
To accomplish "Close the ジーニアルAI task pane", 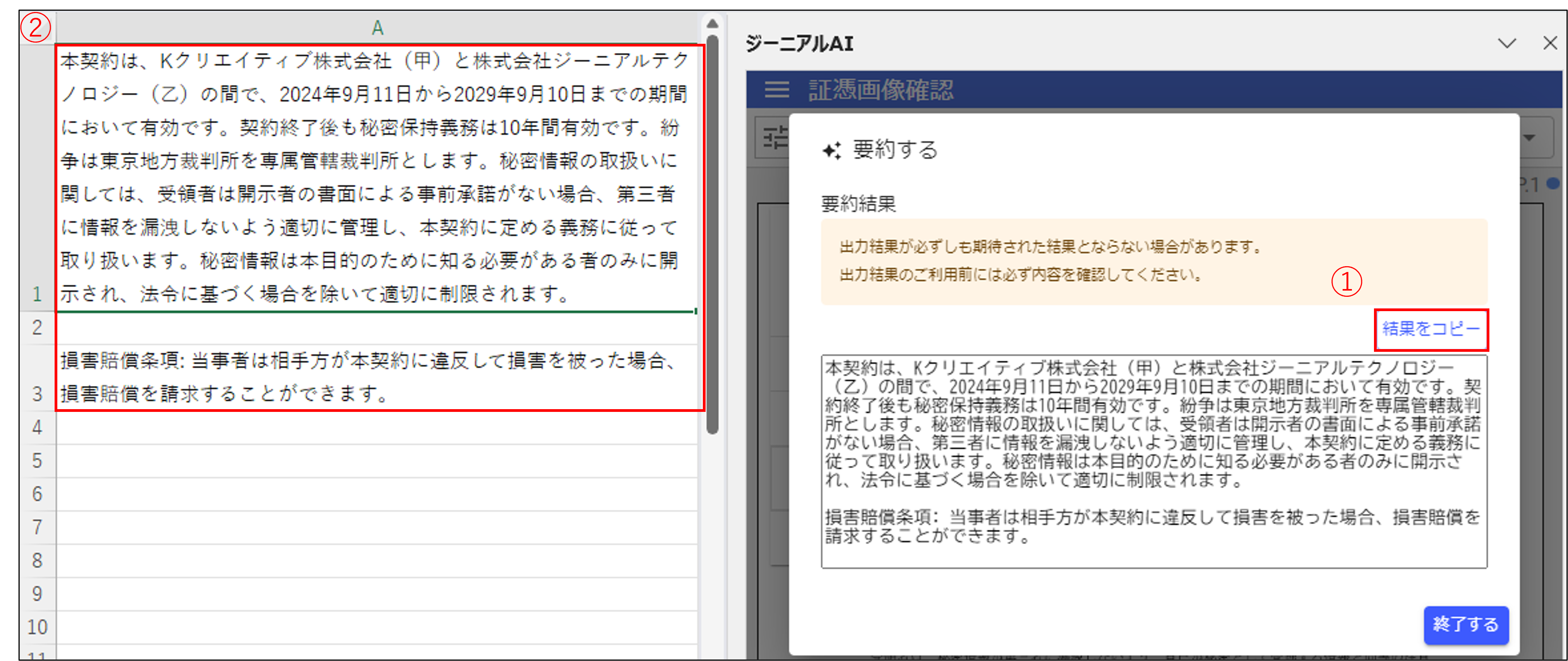I will coord(1550,43).
